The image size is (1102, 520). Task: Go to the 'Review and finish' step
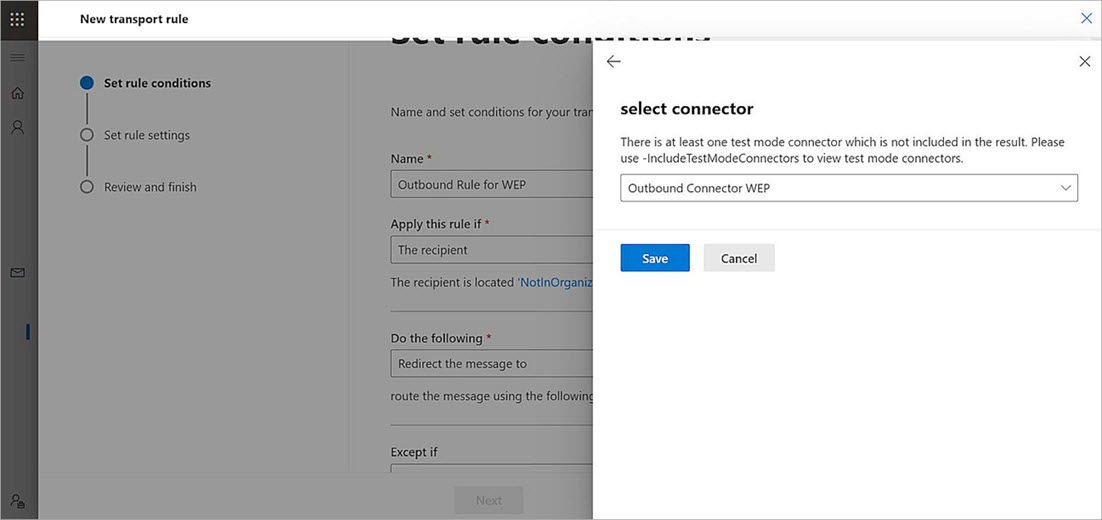point(150,187)
